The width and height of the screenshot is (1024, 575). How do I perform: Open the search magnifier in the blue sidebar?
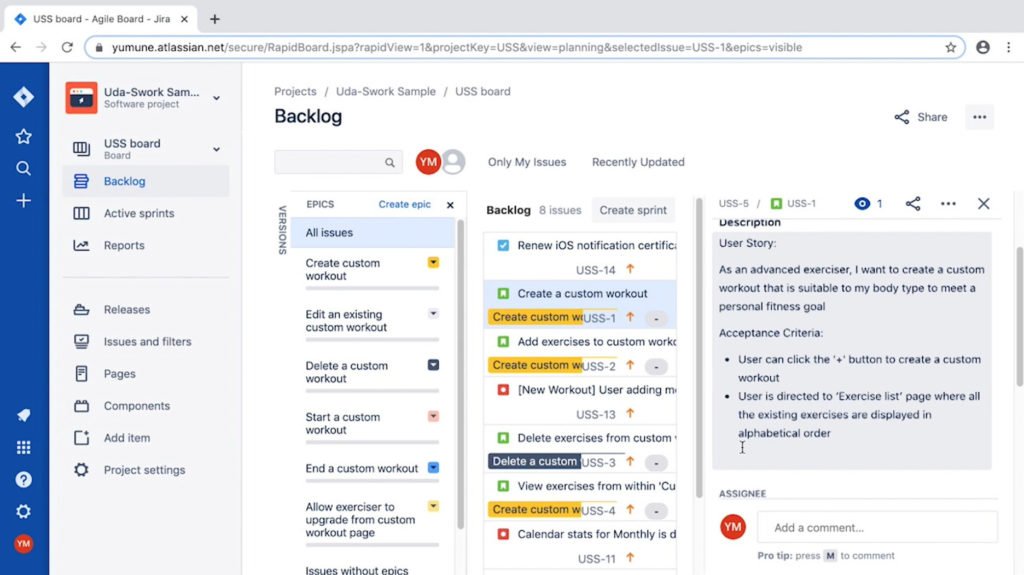click(x=24, y=169)
